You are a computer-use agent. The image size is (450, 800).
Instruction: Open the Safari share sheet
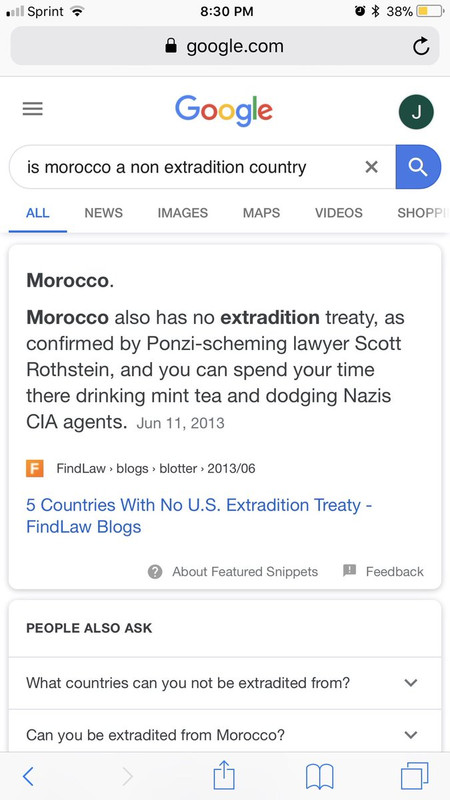(224, 774)
